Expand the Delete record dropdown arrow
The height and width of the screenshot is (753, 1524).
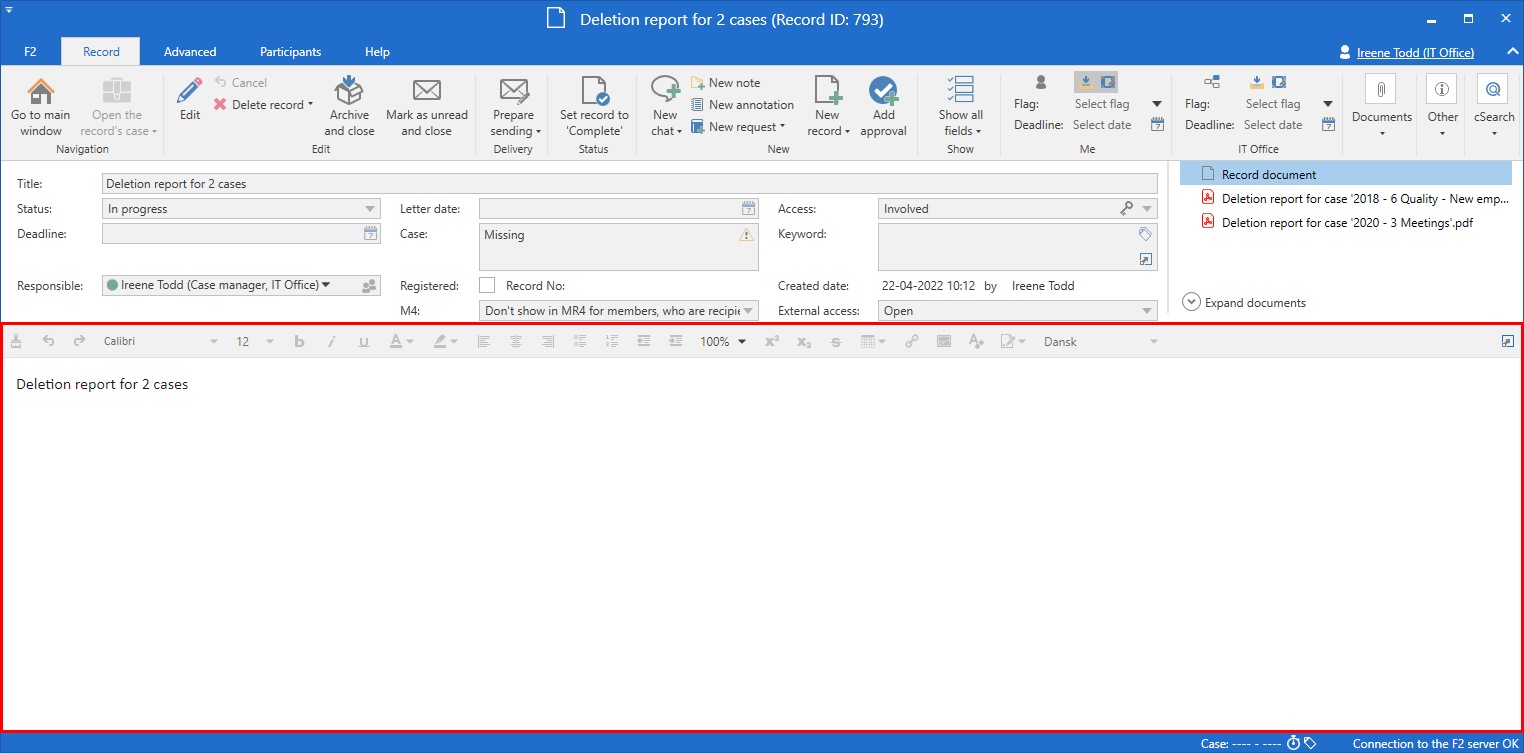[311, 105]
